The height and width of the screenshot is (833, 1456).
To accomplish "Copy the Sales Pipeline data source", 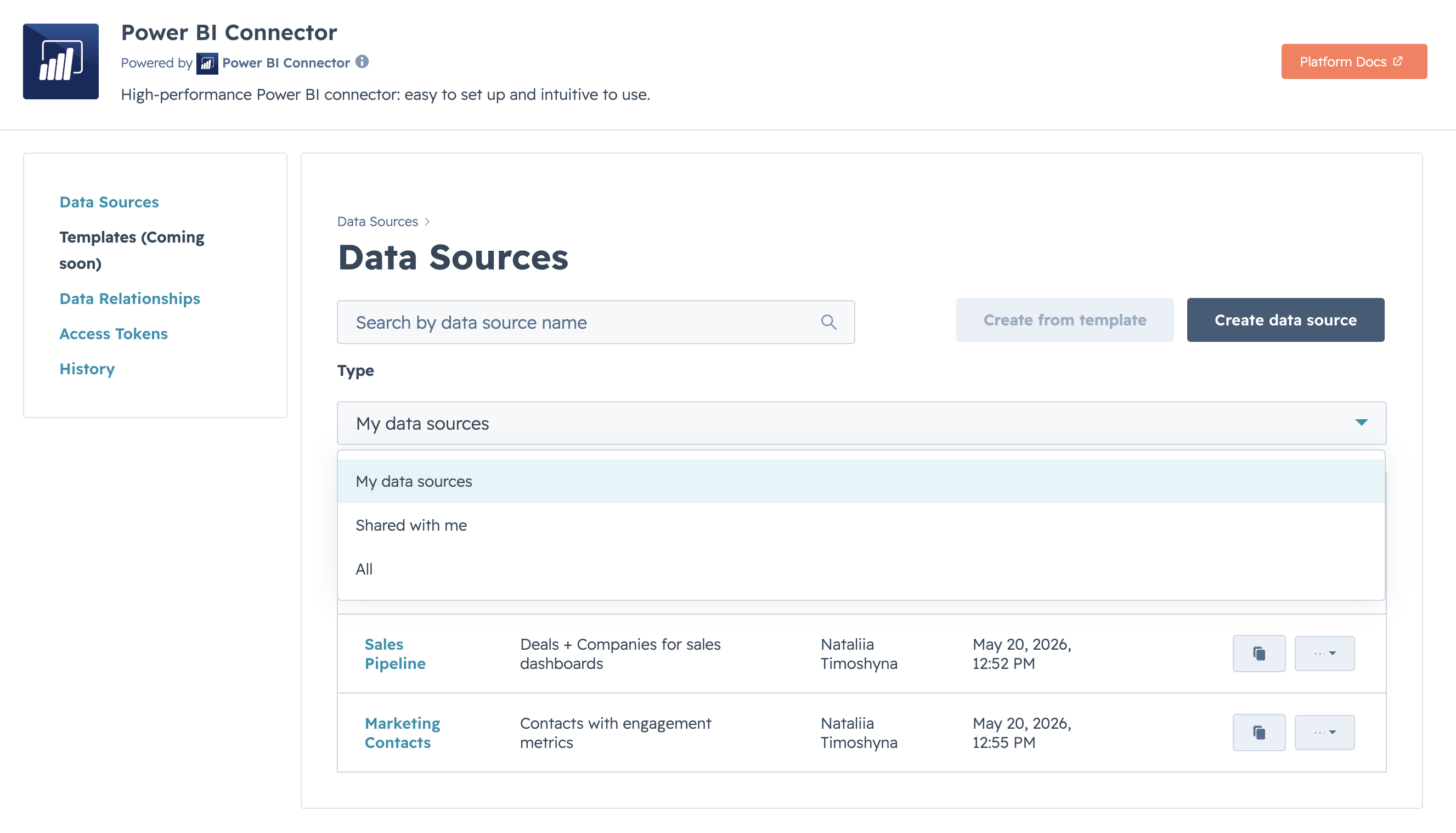I will click(x=1259, y=654).
